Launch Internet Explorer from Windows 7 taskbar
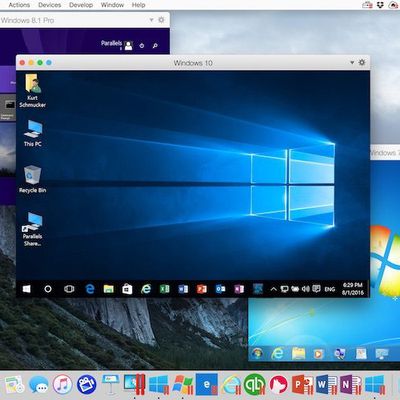The image size is (400, 400). click(x=277, y=353)
